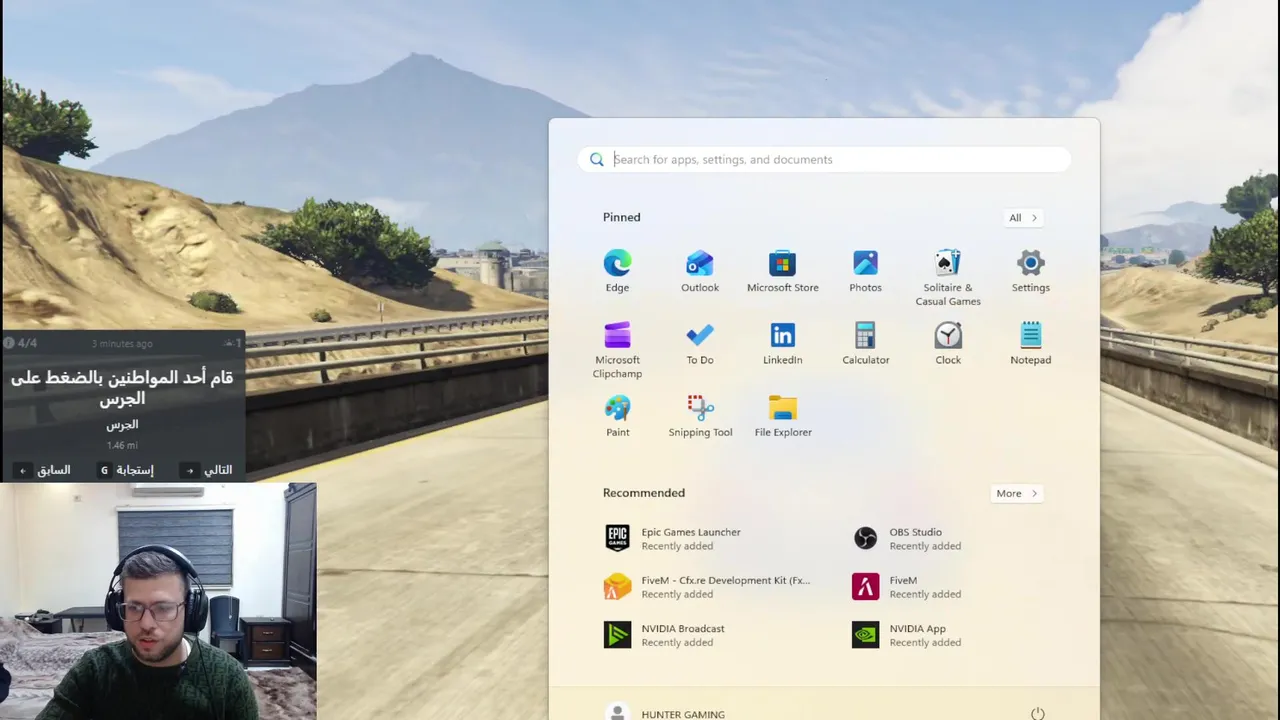Open Solitaire & Casual Games

point(948,278)
